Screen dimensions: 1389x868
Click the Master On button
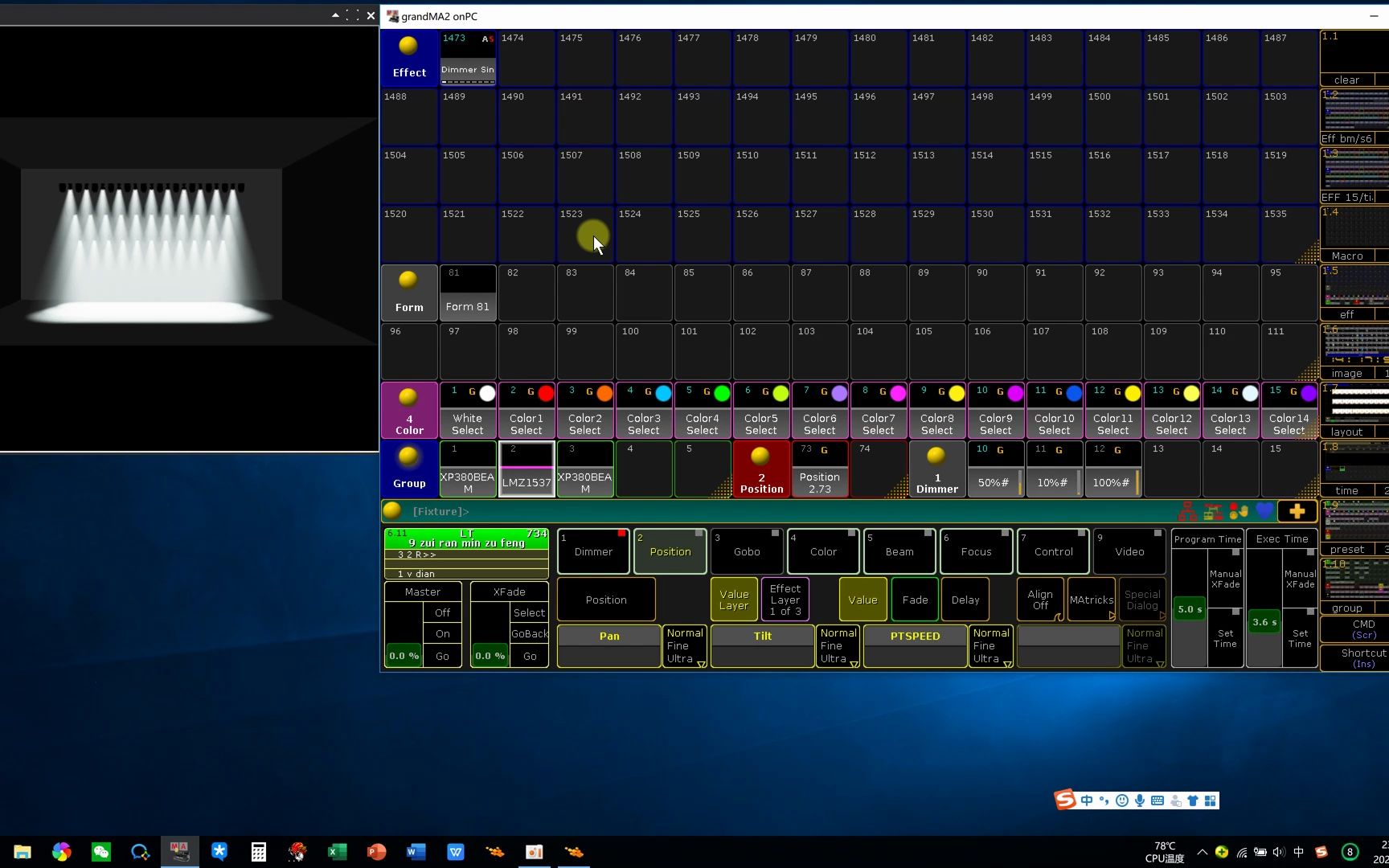(442, 633)
